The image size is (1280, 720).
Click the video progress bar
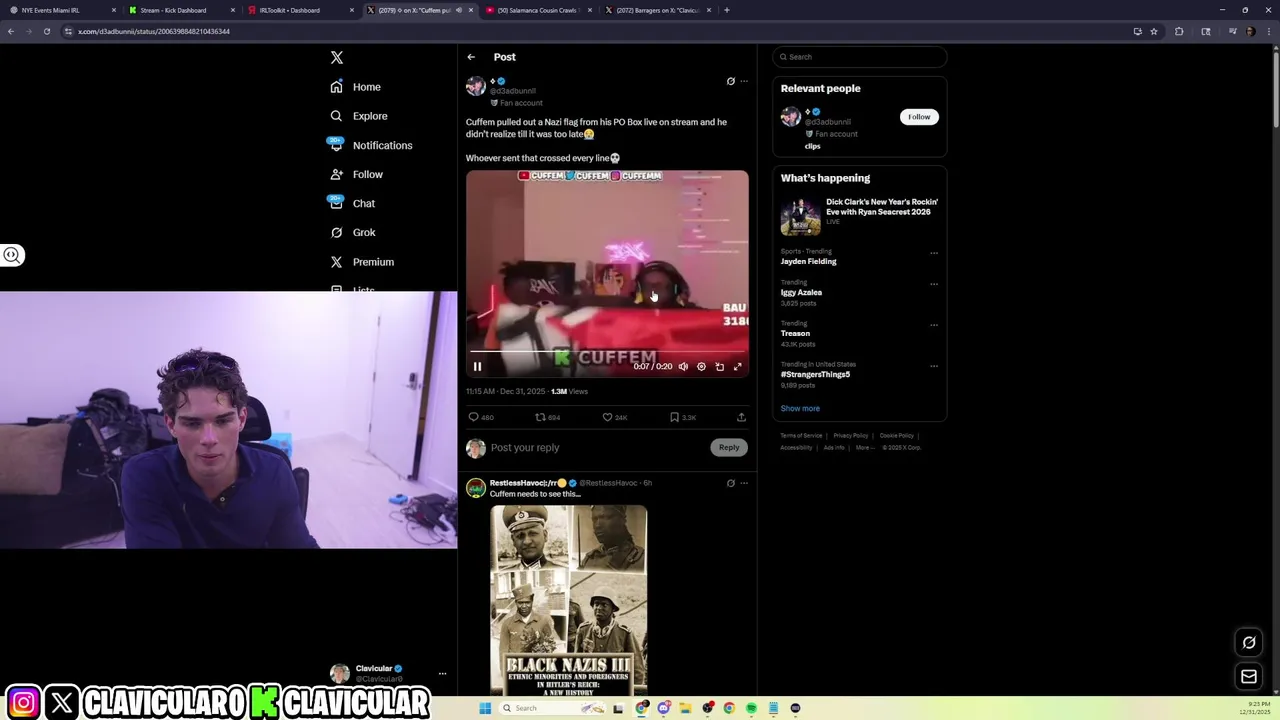pos(607,353)
